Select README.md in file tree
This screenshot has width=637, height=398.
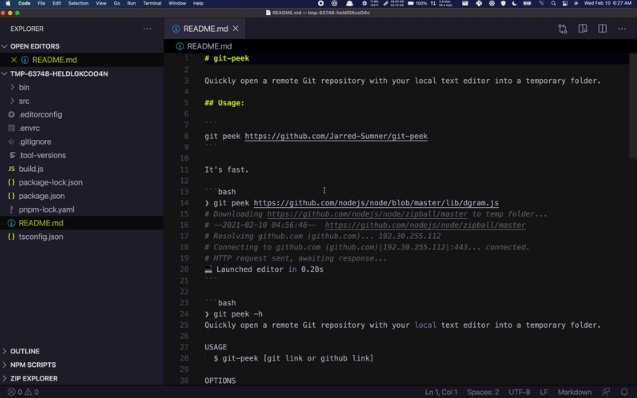click(x=81, y=223)
